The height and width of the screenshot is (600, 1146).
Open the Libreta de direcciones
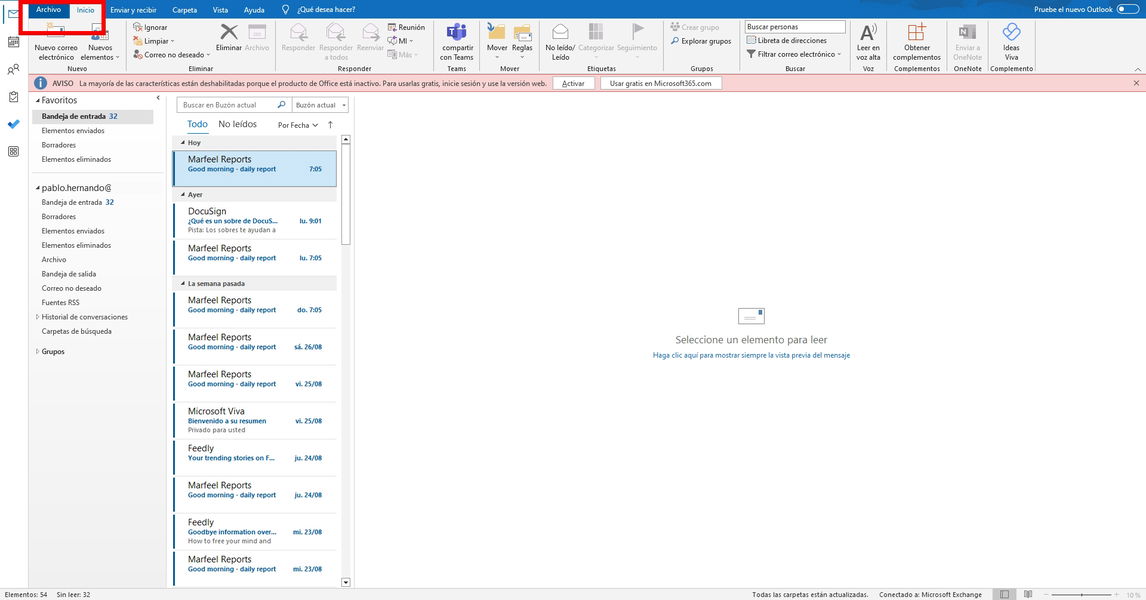786,41
